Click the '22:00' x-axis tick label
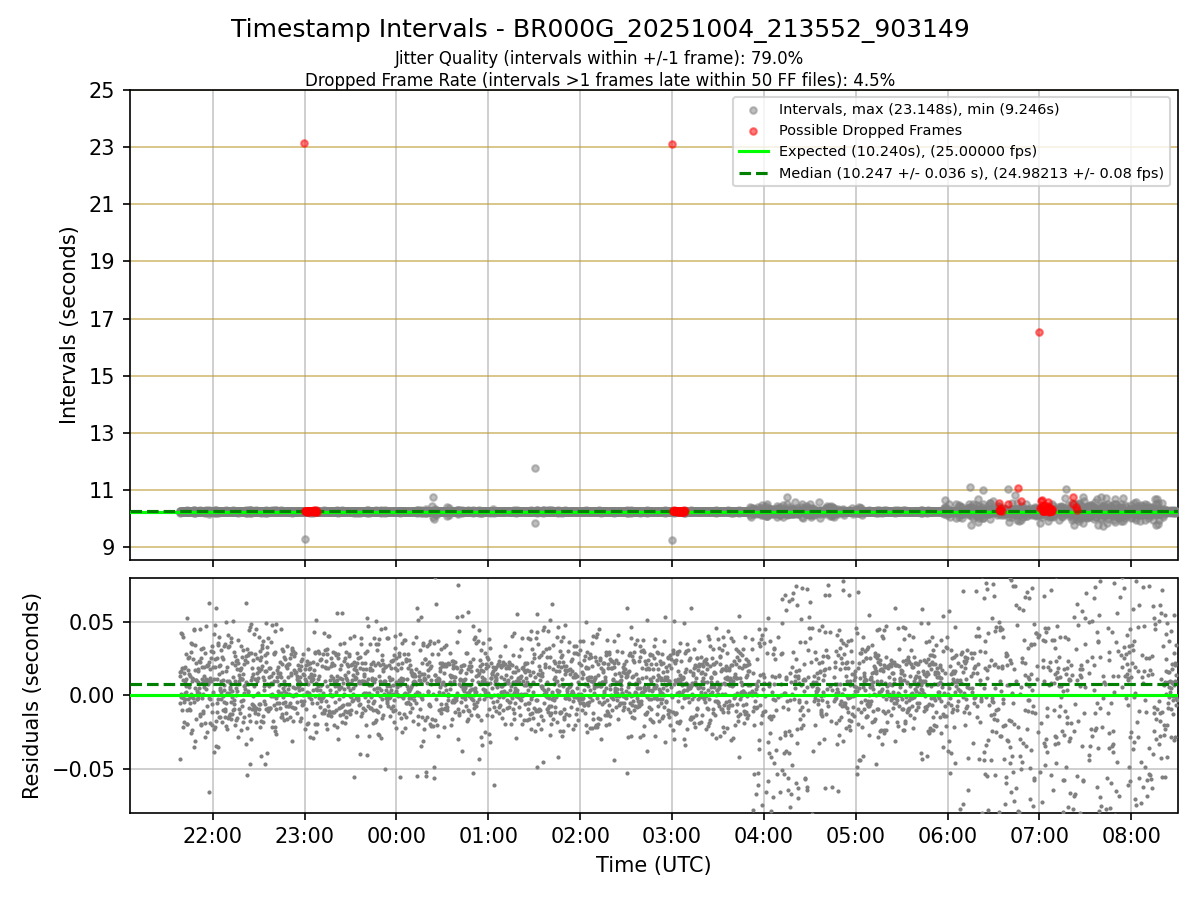This screenshot has height=900, width=1200. 212,834
